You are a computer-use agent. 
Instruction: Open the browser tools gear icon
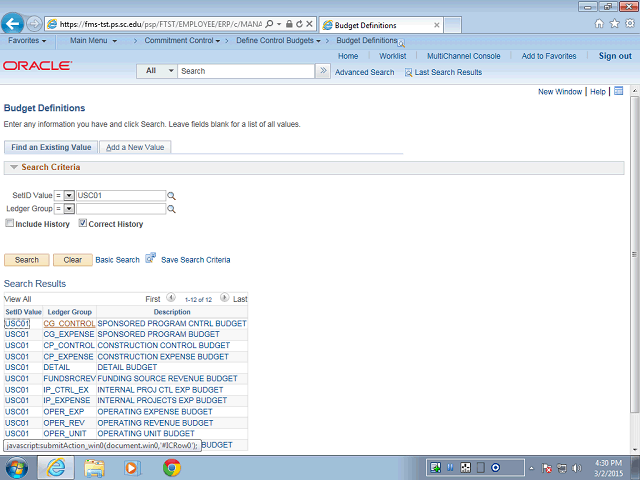(x=630, y=24)
